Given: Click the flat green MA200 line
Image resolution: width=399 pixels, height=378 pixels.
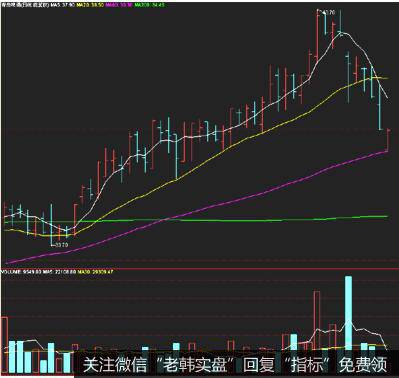Looking at the screenshot, I should point(233,221).
